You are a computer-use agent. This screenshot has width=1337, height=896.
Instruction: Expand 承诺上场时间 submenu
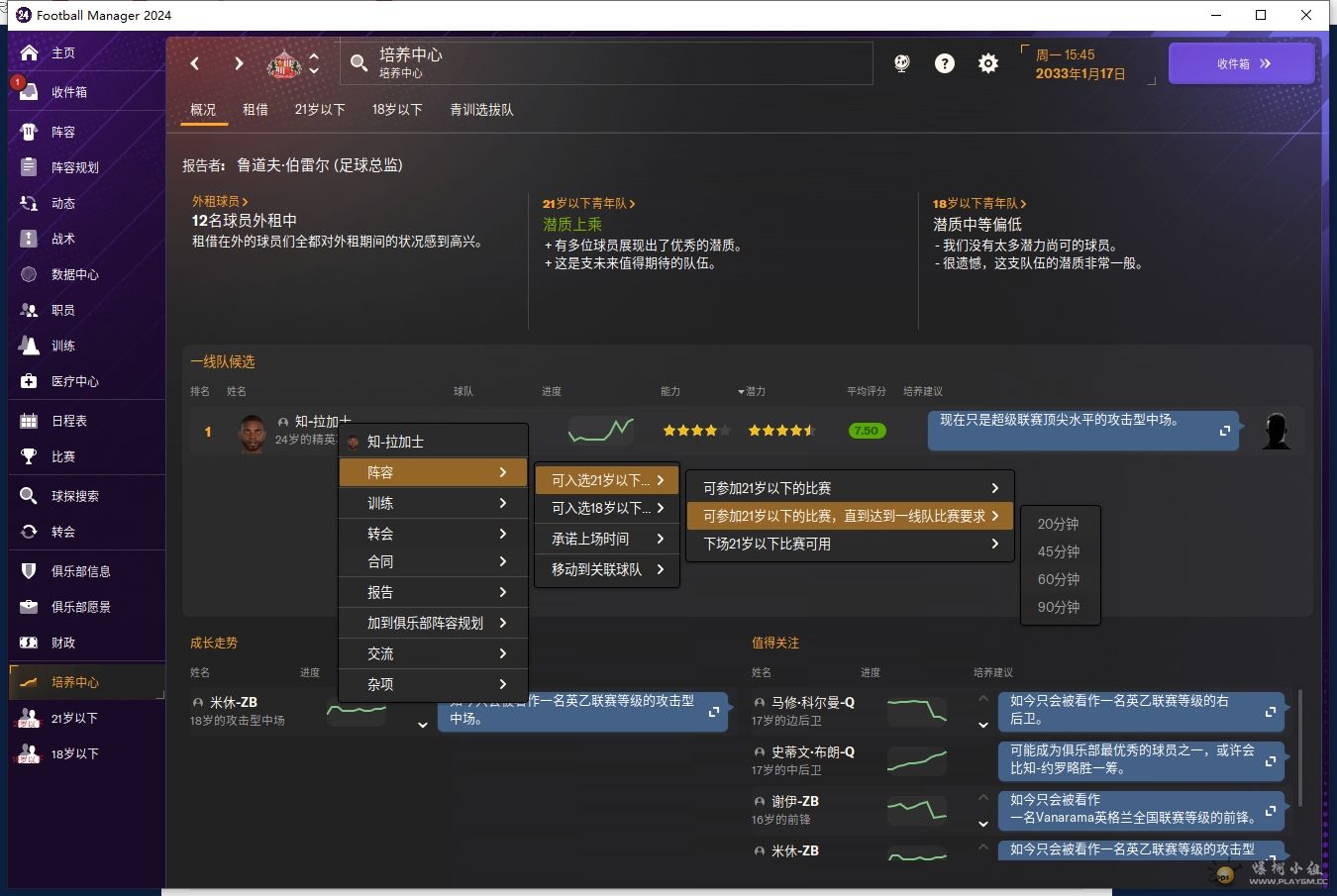[x=607, y=539]
